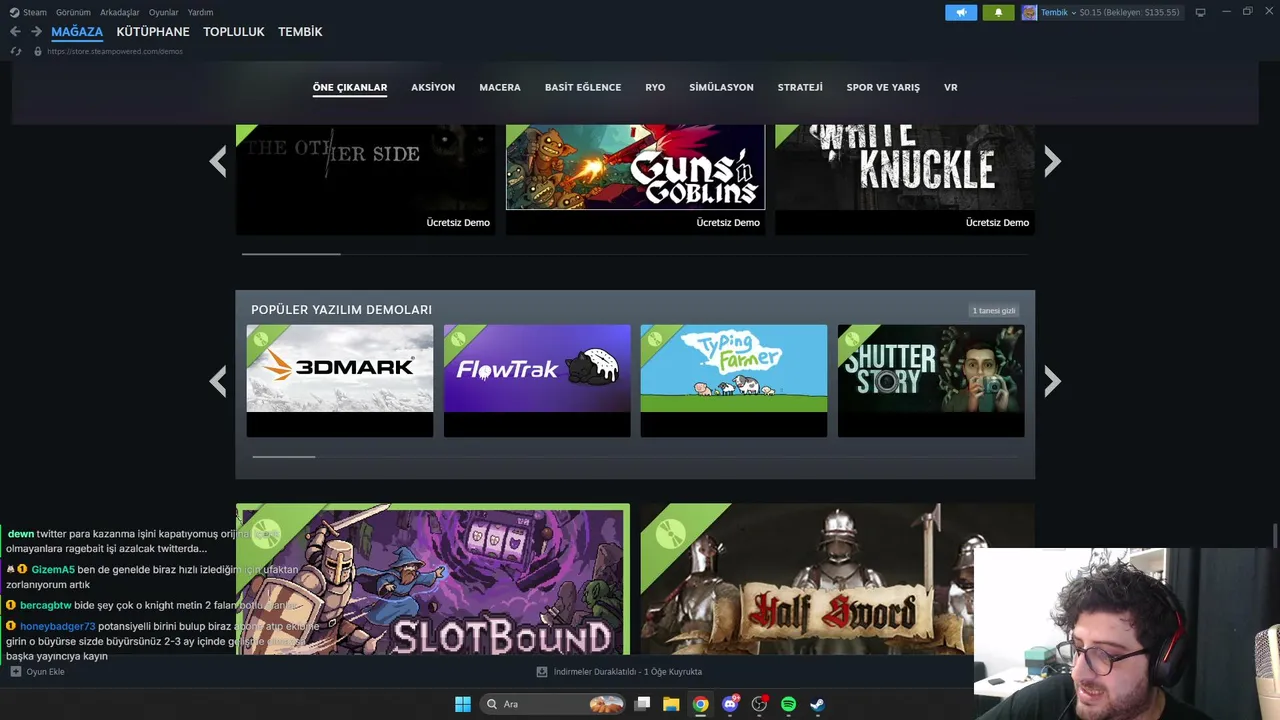Open OBS Studio from the taskbar
The image size is (1280, 720).
tap(759, 704)
